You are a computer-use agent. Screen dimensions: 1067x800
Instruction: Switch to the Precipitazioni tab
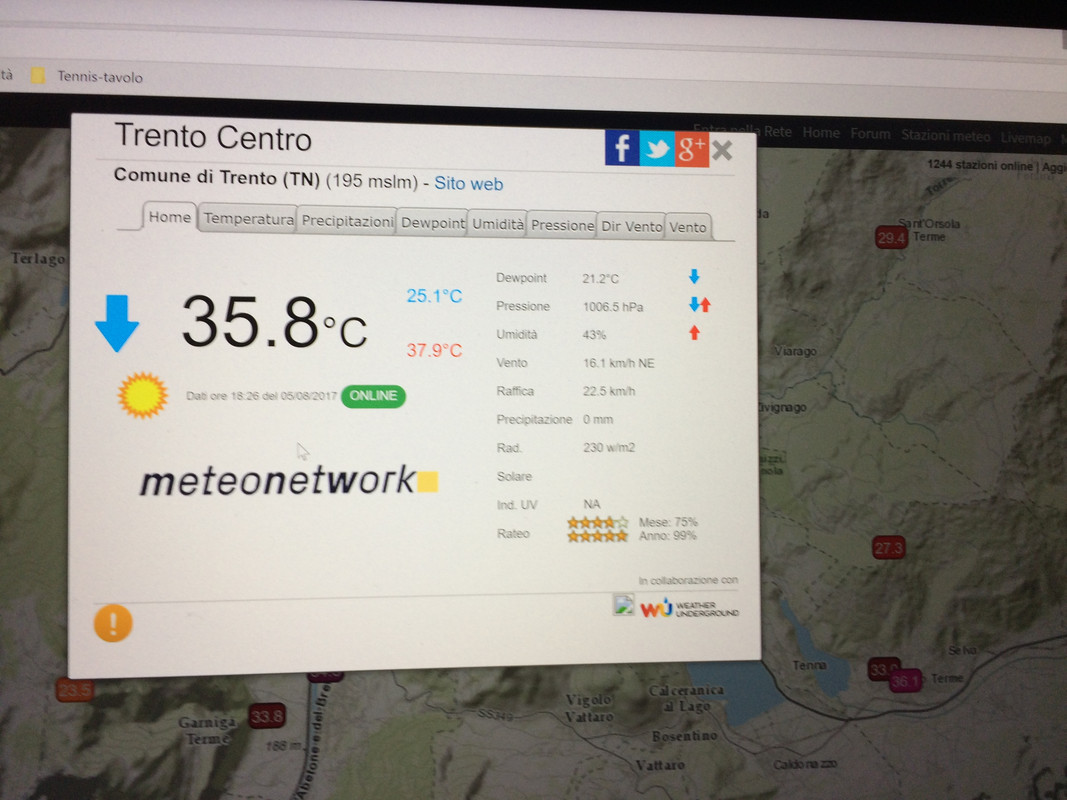[x=347, y=221]
